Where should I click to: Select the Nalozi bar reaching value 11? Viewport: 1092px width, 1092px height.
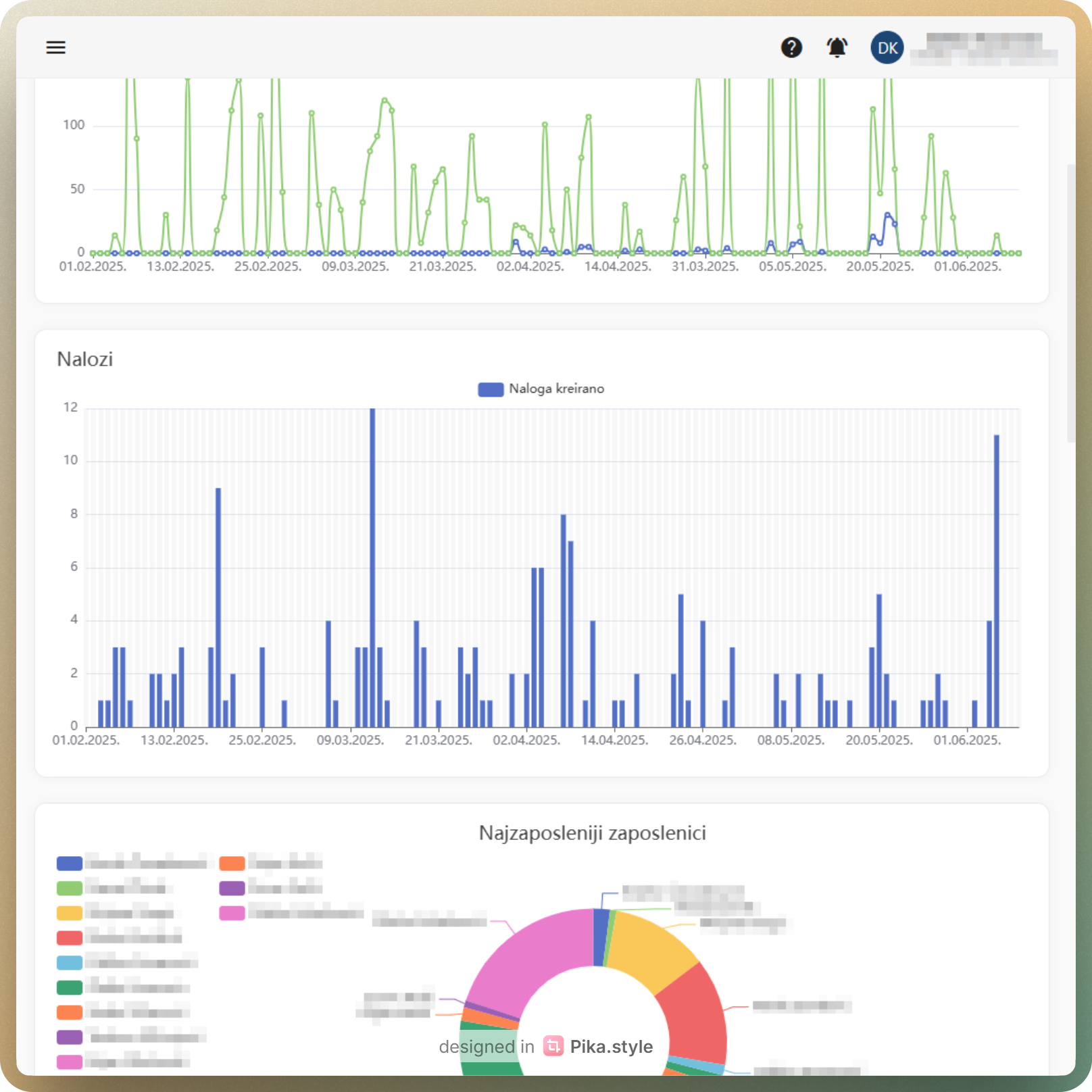coord(996,581)
